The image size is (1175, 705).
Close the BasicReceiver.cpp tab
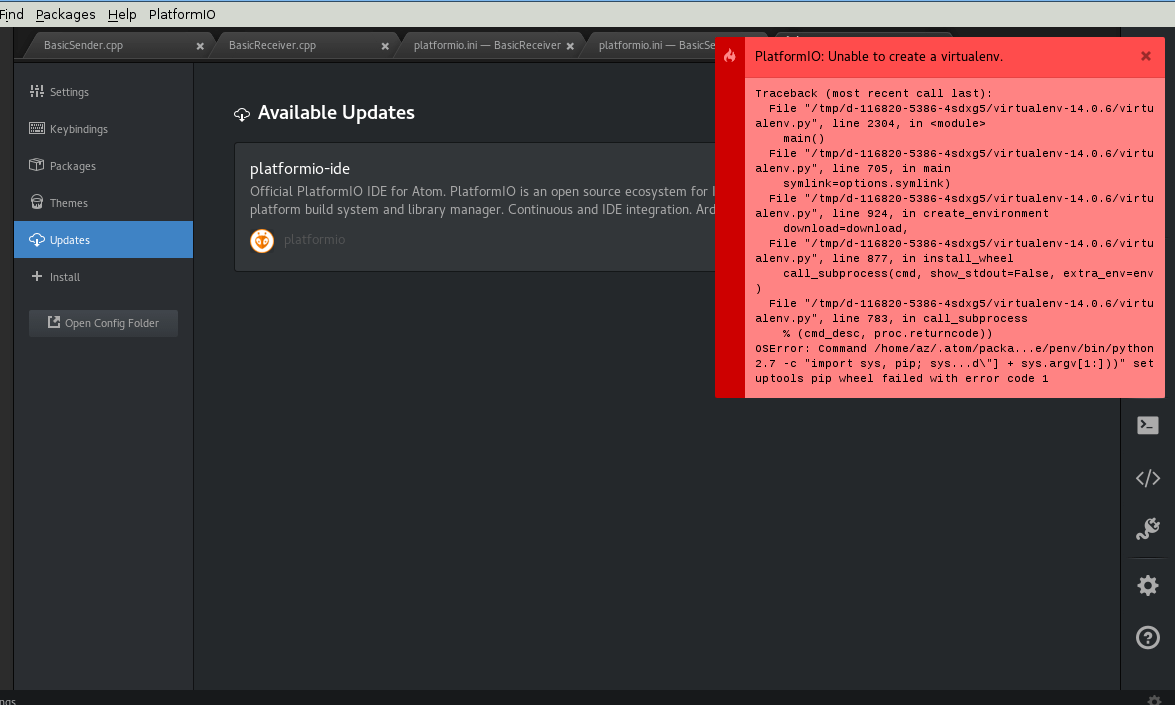pos(385,46)
